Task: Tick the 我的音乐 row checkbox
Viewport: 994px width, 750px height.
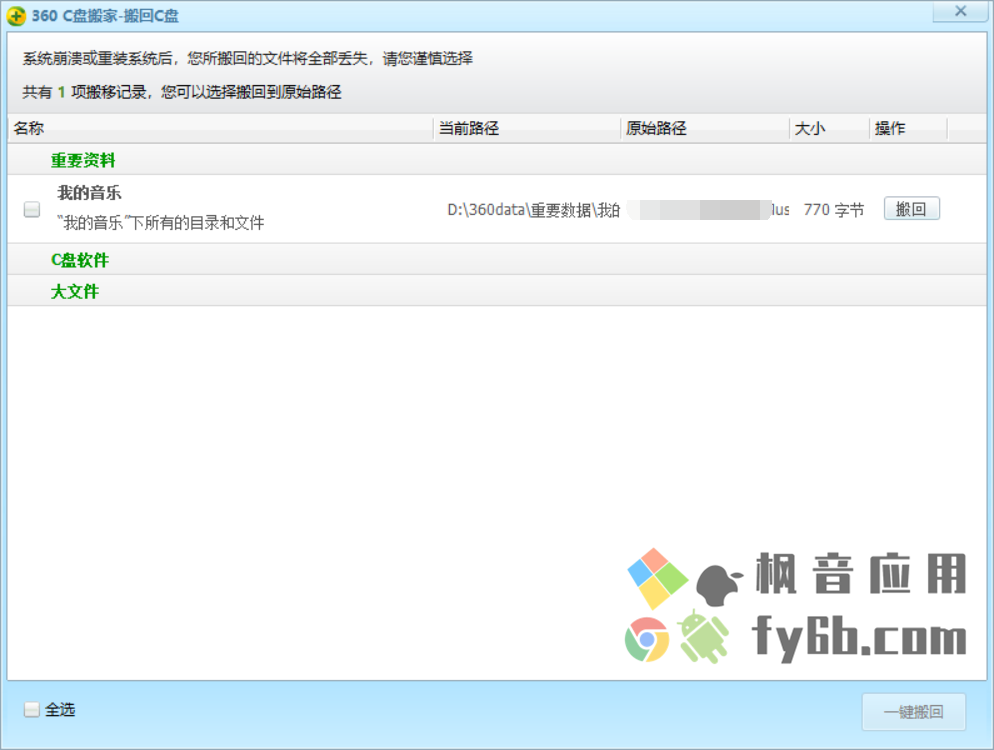Action: (x=32, y=209)
